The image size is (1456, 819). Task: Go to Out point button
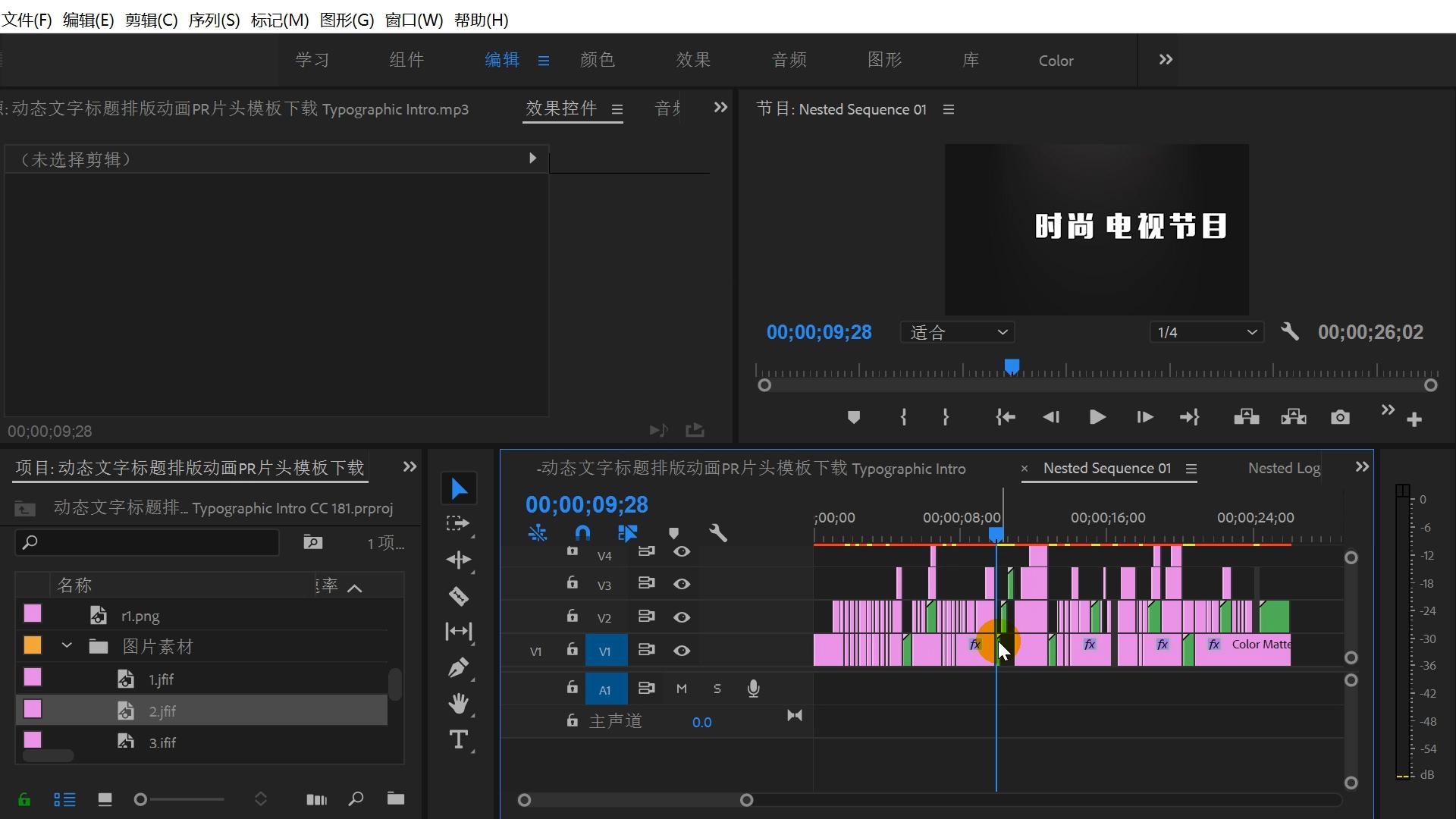(1190, 417)
